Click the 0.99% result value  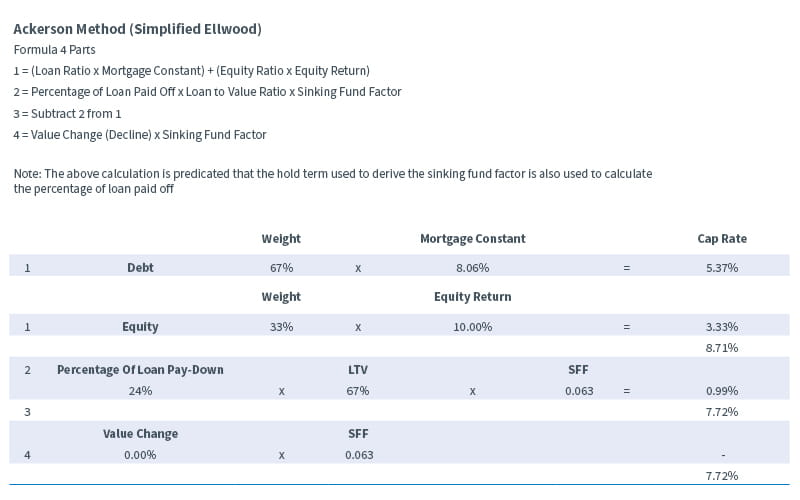click(721, 391)
